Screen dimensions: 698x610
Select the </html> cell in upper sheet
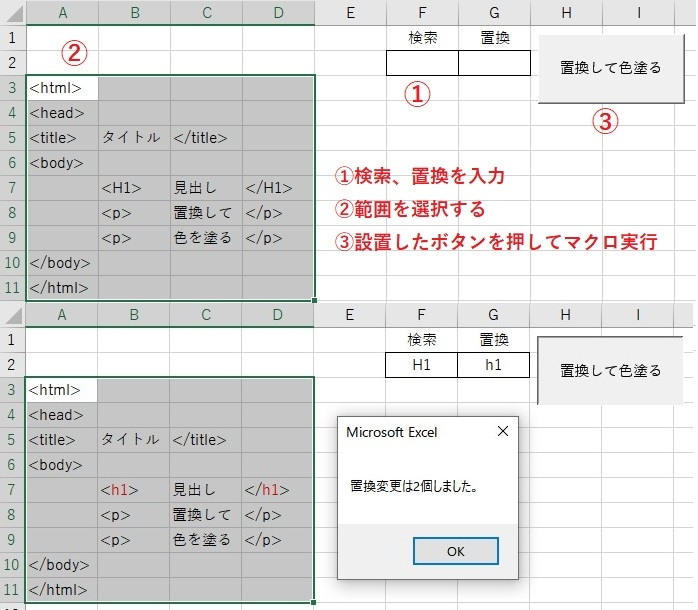(63, 288)
